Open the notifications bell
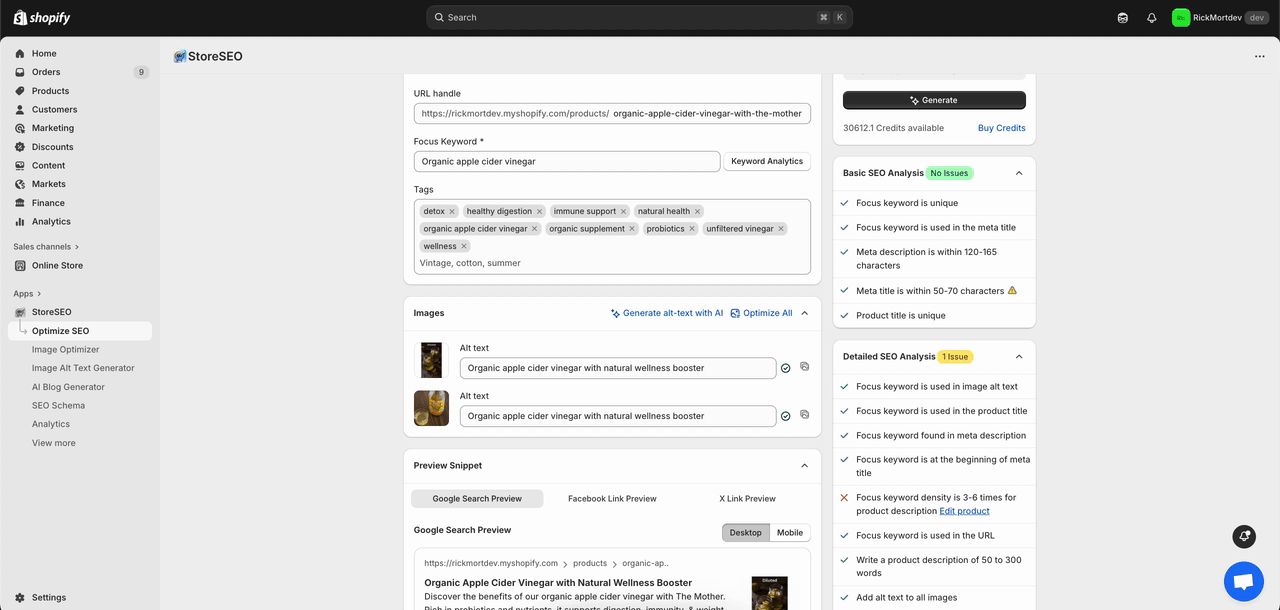This screenshot has width=1280, height=610. pyautogui.click(x=1151, y=18)
